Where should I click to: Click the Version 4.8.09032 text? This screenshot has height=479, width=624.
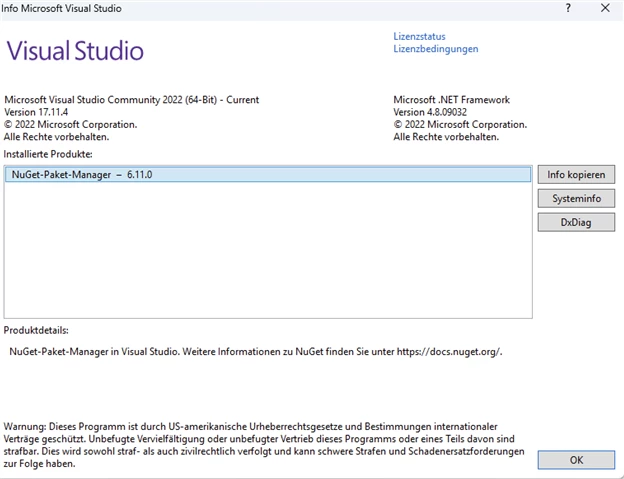coord(430,112)
